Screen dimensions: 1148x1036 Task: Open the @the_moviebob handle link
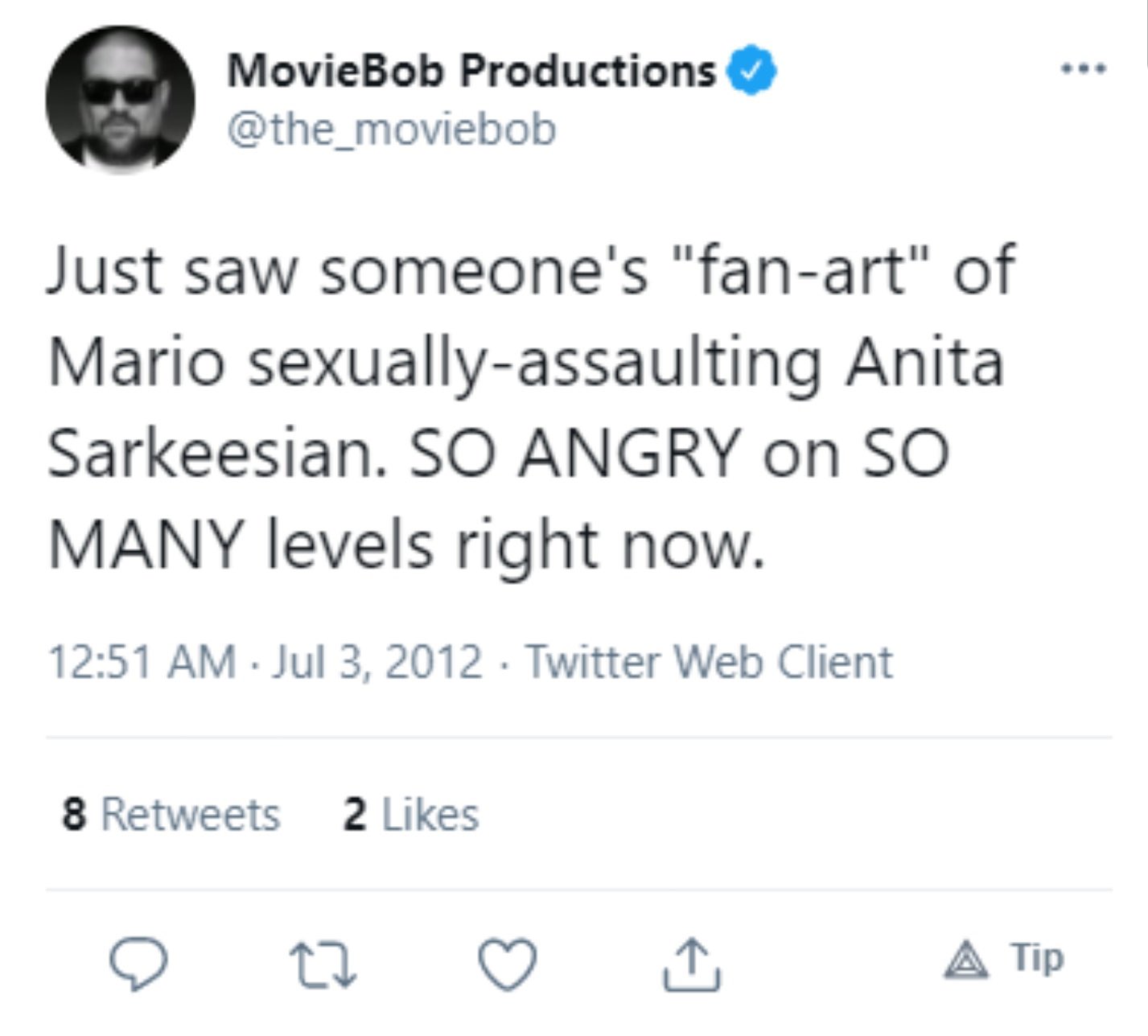[392, 129]
